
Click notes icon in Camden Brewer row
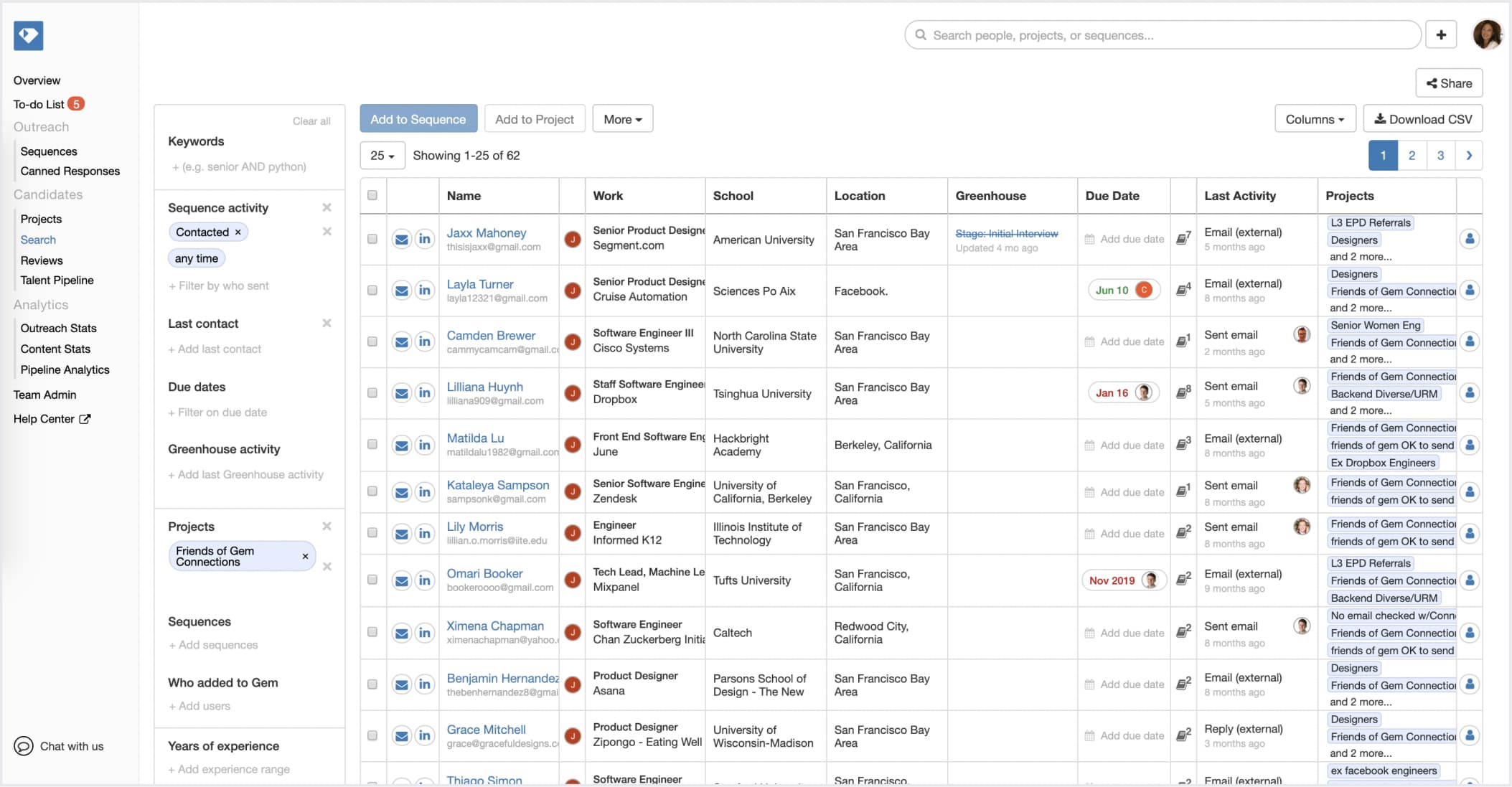click(1182, 341)
